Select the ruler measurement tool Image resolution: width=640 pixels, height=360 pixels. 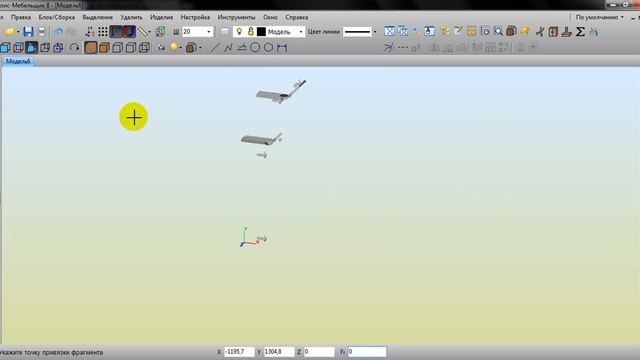142,31
